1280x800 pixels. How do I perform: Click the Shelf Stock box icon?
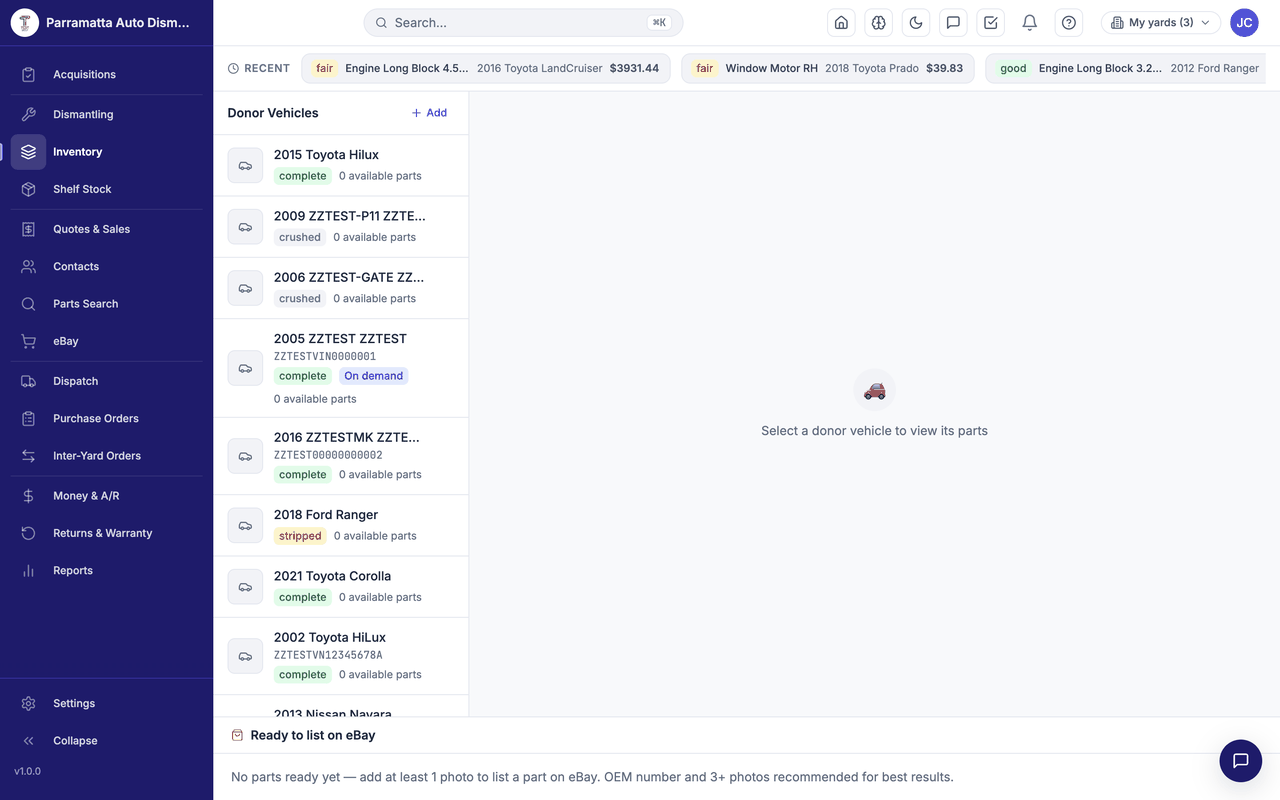coord(28,189)
